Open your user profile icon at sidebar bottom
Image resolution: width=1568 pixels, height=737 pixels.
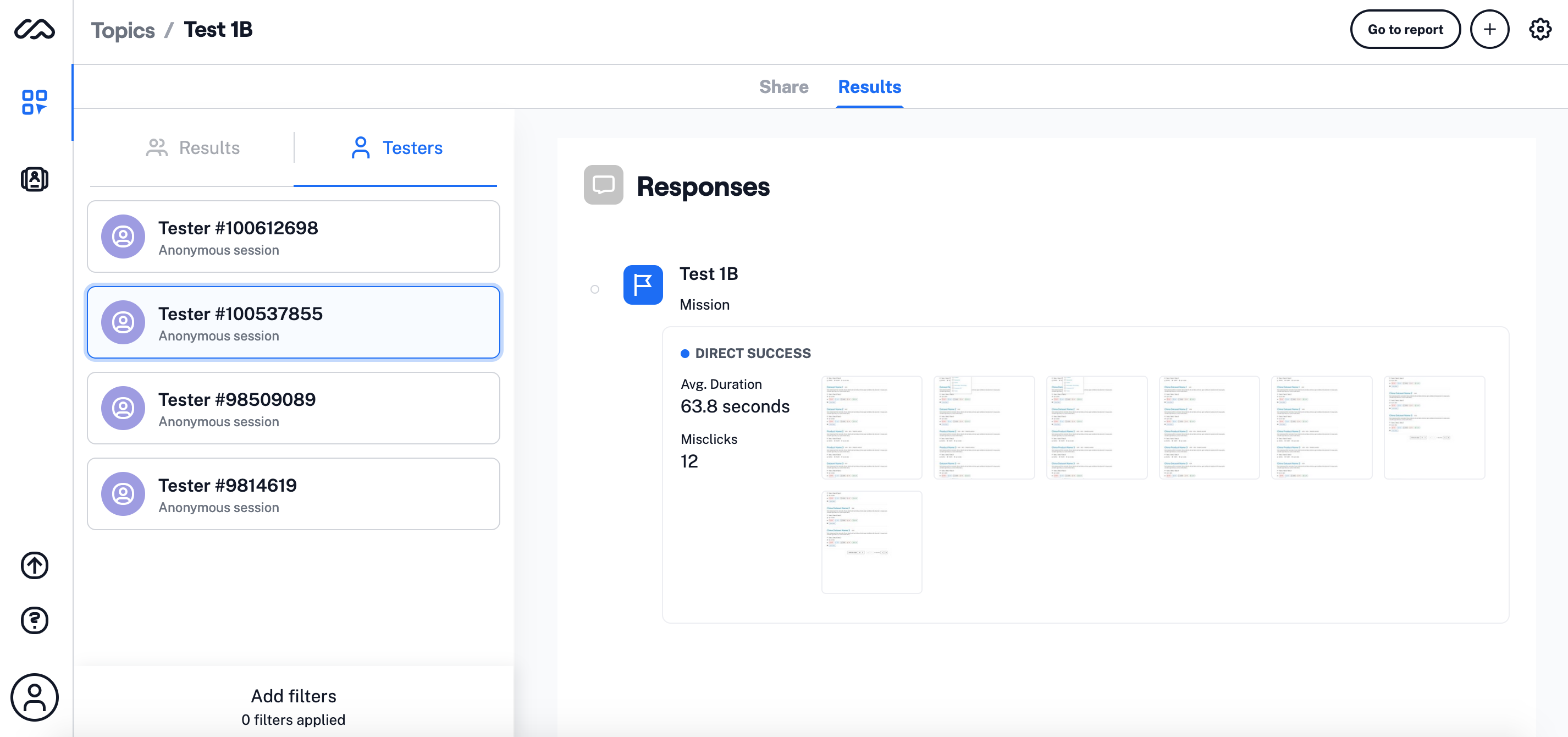(35, 698)
